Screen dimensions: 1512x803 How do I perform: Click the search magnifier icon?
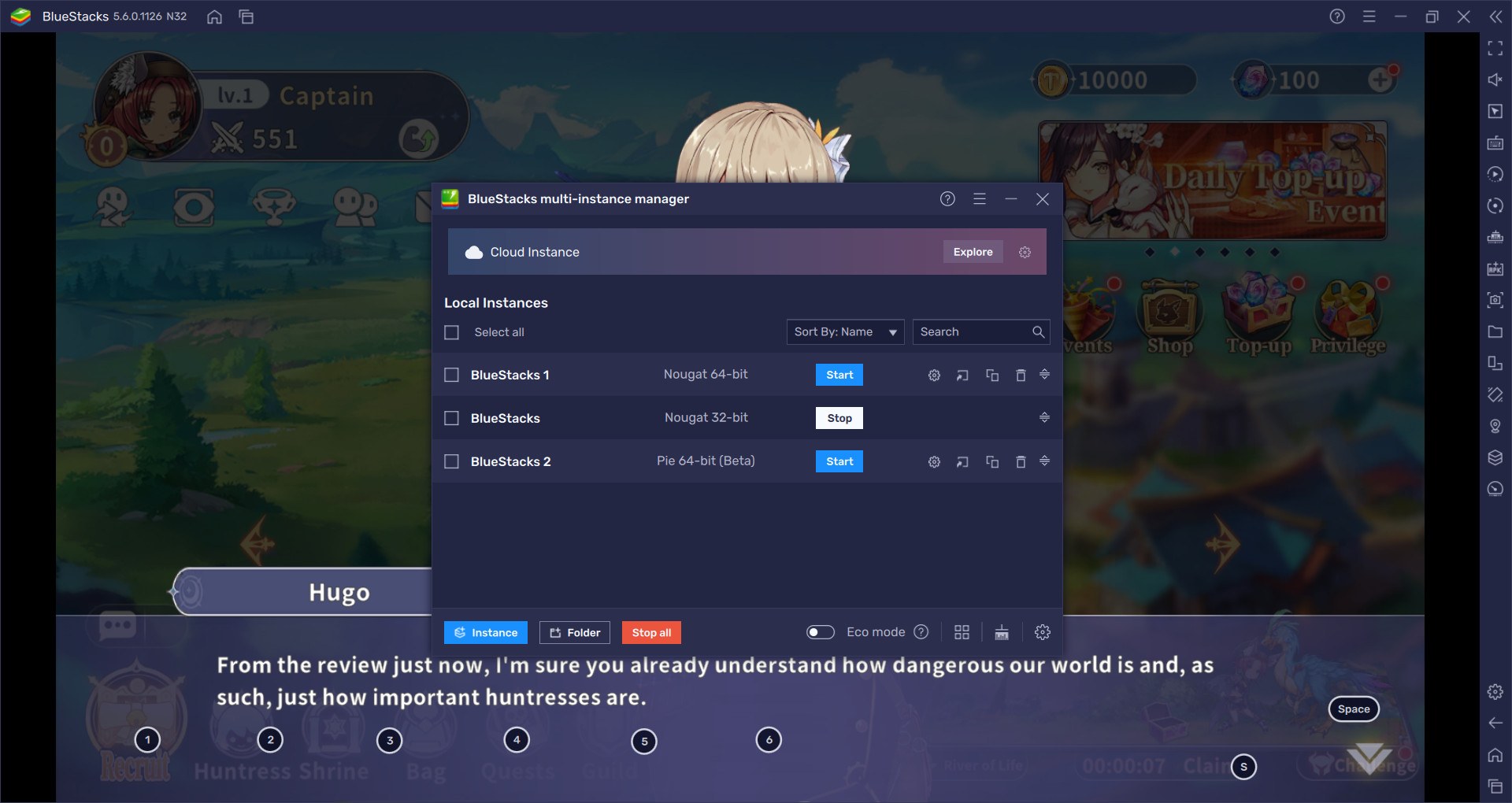point(1038,332)
